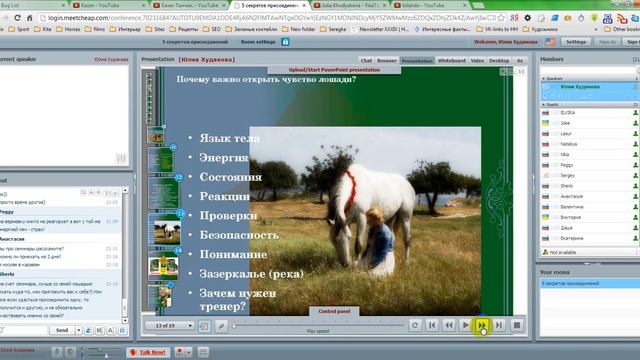Click the Talk Now! button
Screen dimensions: 640x360
[148, 352]
